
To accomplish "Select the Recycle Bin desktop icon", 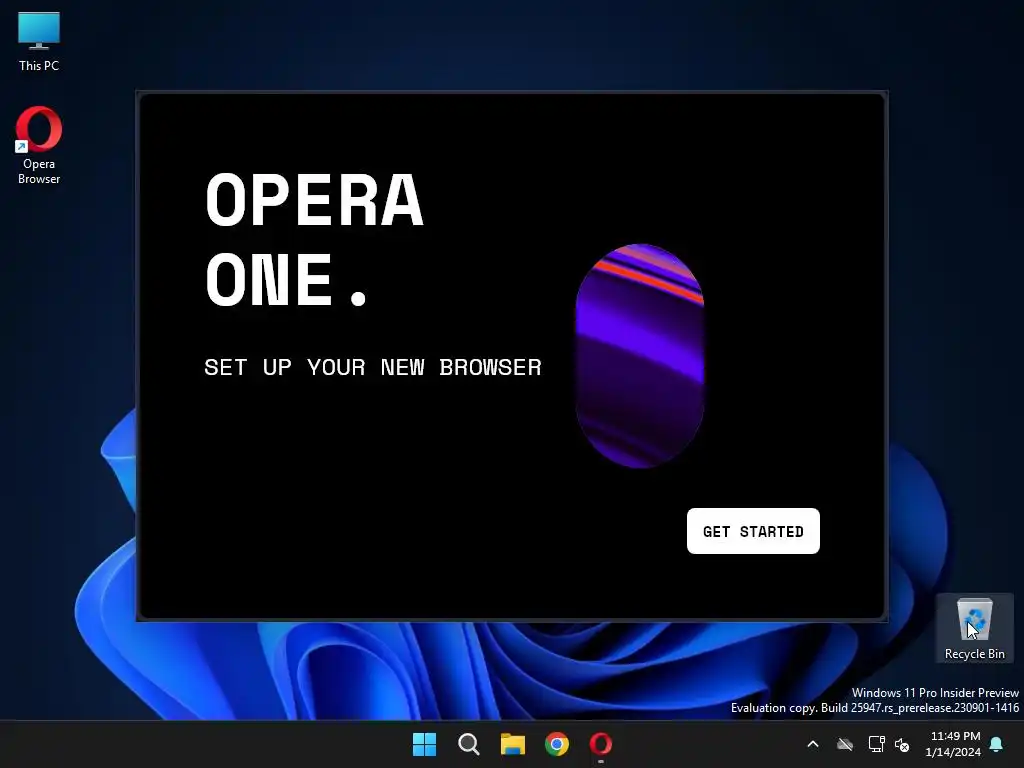I will (x=974, y=628).
